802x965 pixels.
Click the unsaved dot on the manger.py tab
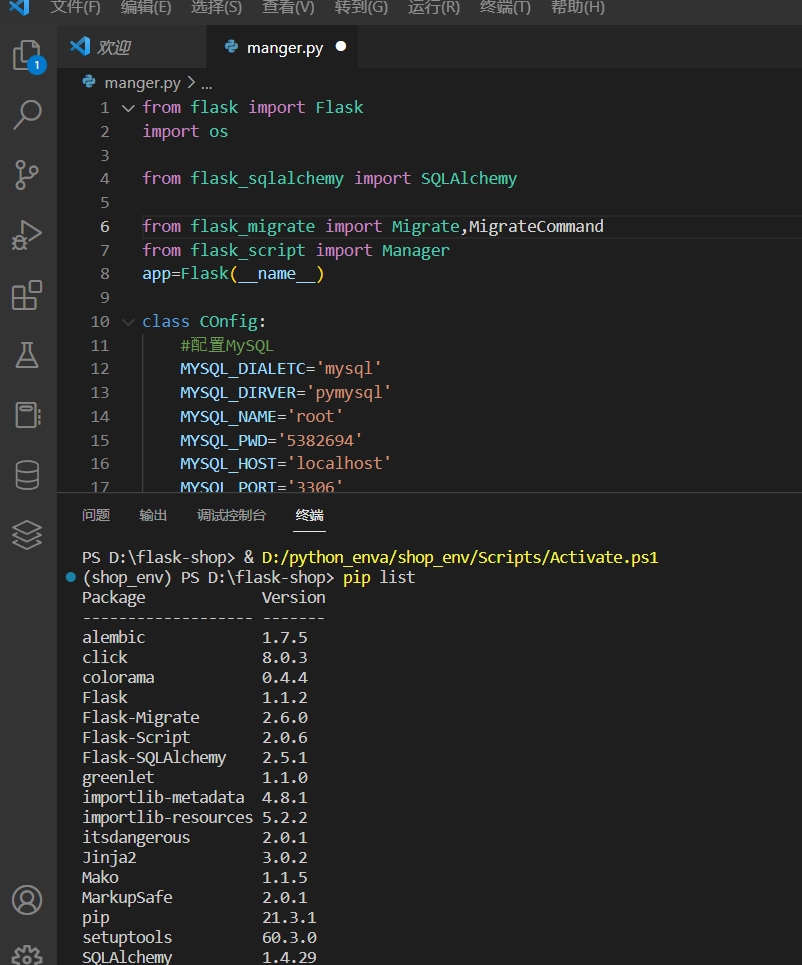[341, 47]
